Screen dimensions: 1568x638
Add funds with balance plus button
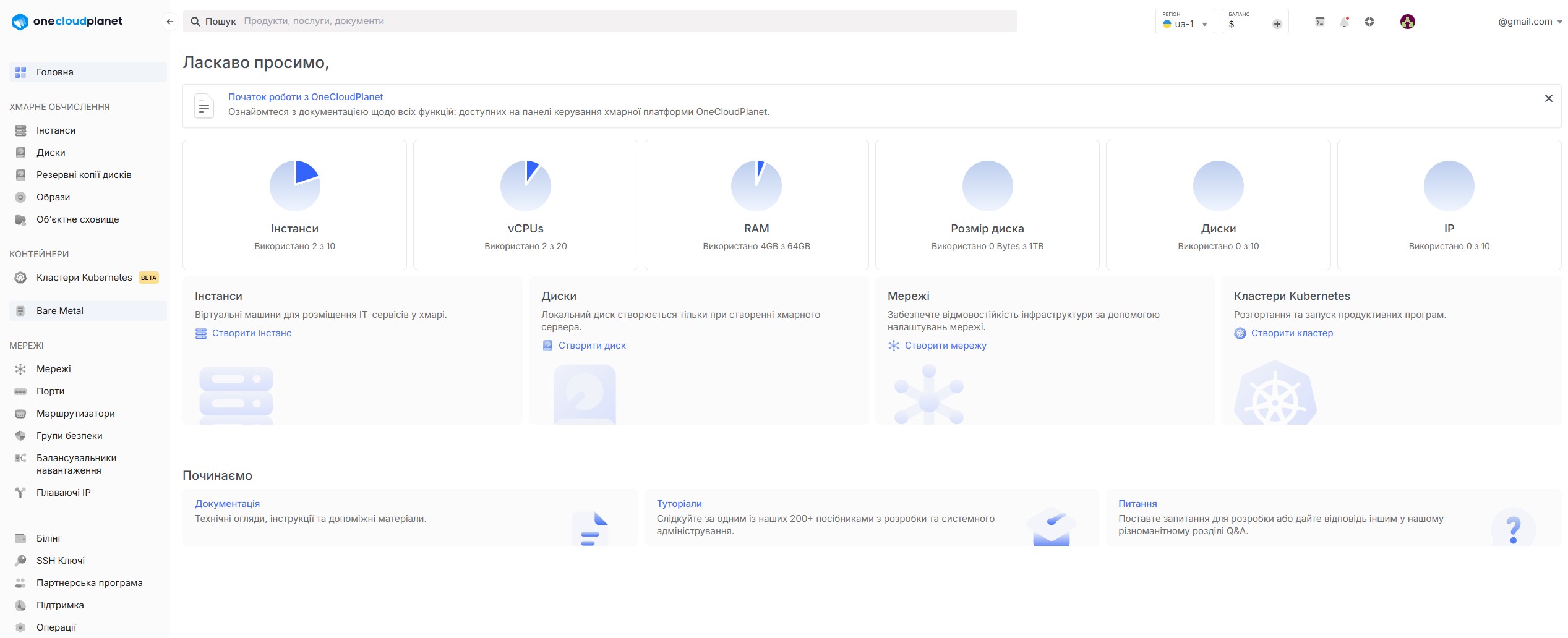(x=1277, y=24)
